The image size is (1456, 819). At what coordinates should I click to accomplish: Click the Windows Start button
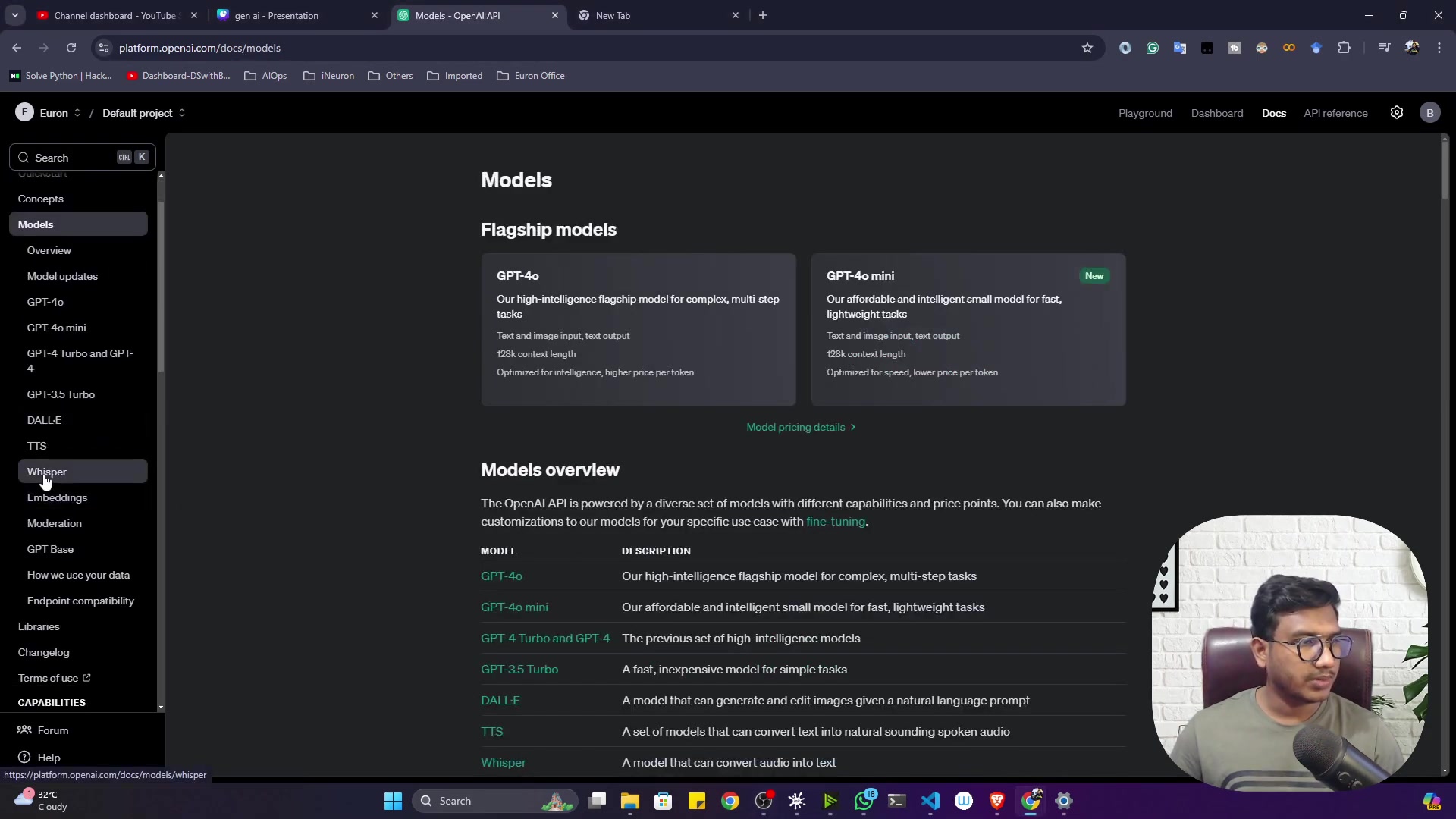click(x=393, y=801)
